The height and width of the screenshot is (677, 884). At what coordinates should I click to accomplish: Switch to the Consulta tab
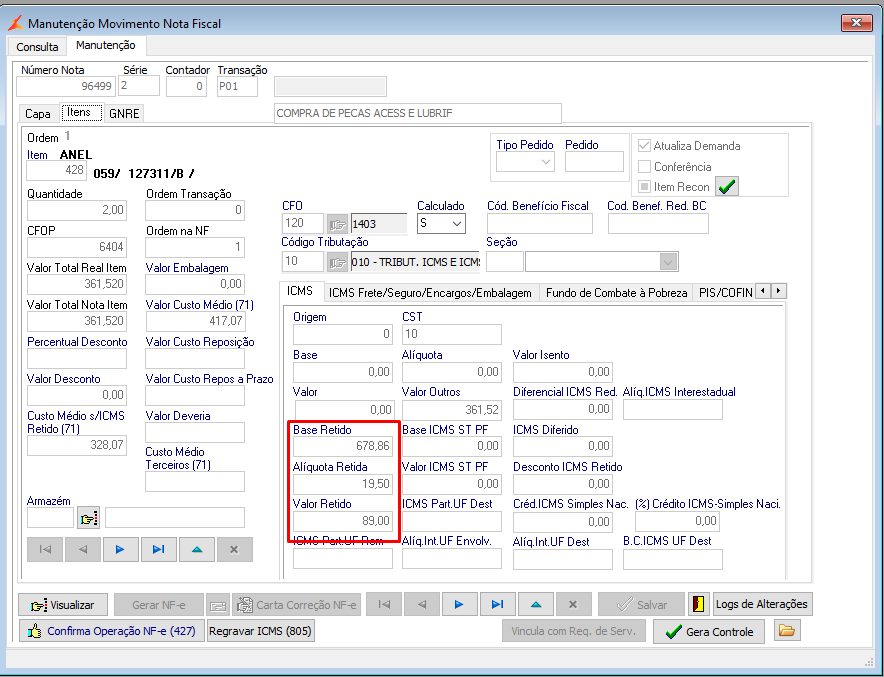tap(37, 47)
